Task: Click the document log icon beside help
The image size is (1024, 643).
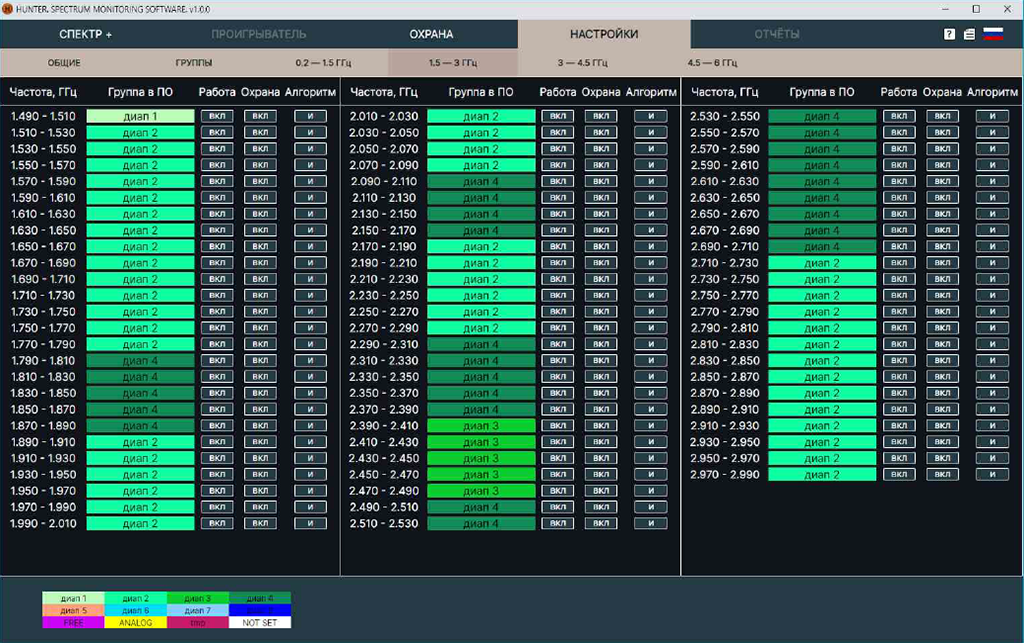Action: pyautogui.click(x=969, y=34)
